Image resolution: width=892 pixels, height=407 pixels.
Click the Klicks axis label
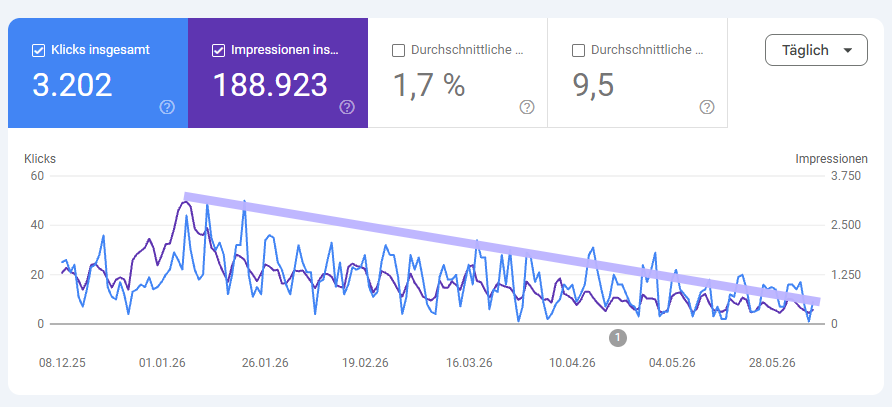click(x=40, y=159)
